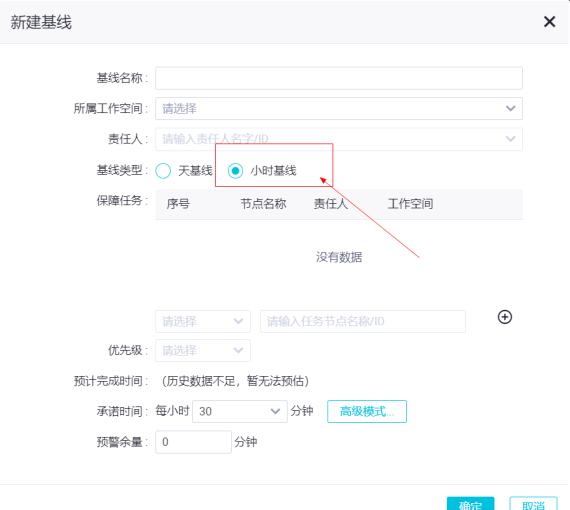Viewport: 570px width, 510px height.
Task: Select the 小时基线 radio button
Action: 235,170
